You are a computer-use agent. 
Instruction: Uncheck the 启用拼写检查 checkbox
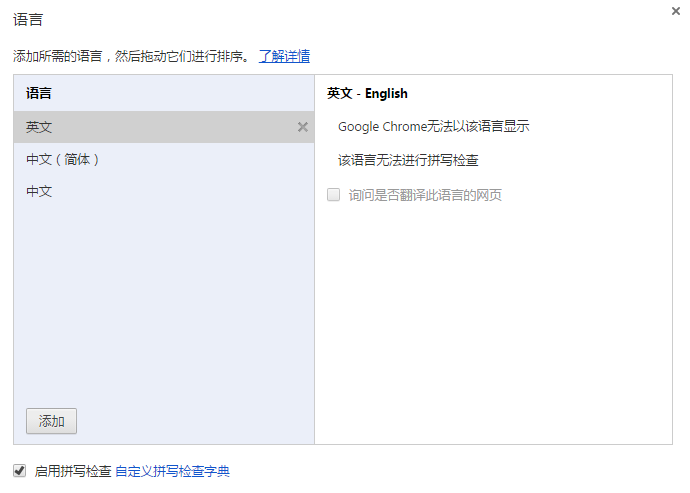click(x=19, y=471)
